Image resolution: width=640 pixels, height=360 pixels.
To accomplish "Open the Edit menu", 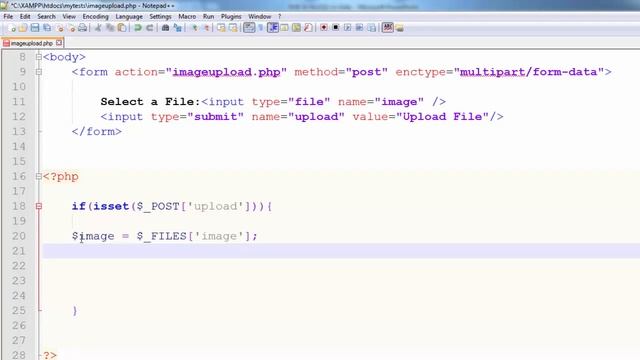I will click(x=25, y=17).
